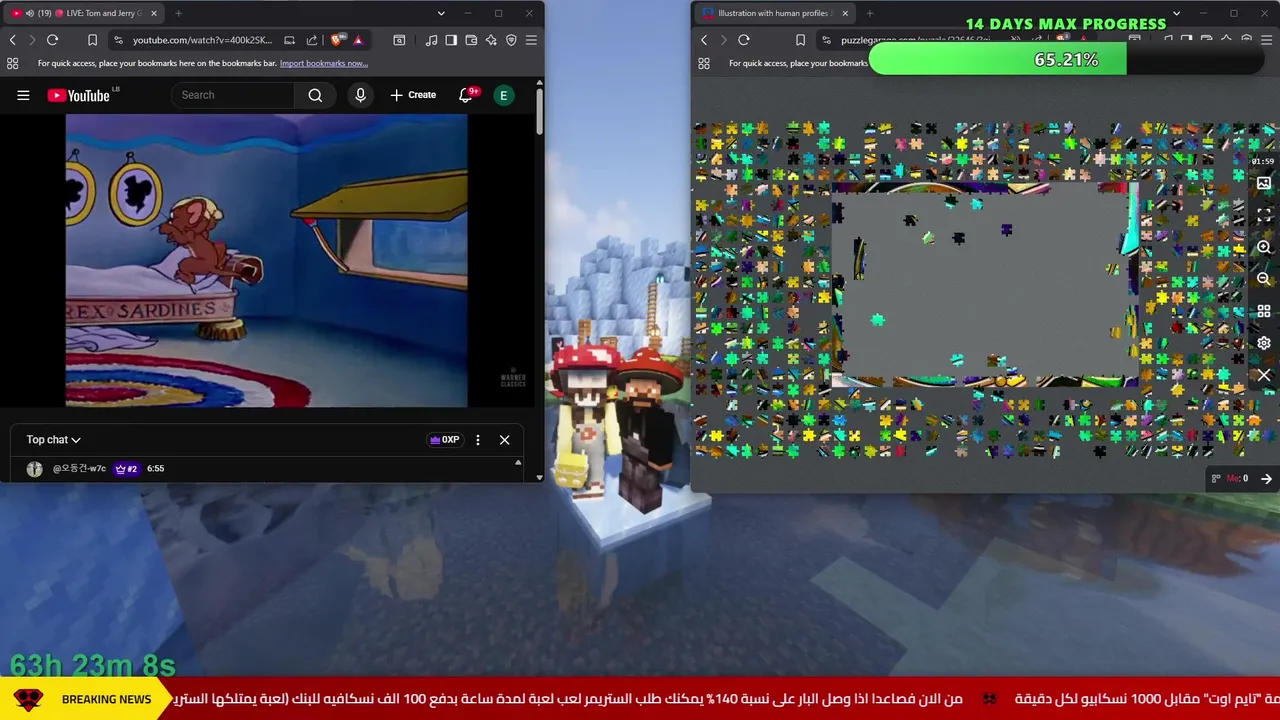Bookmark the puzzlegarage page
This screenshot has height=720, width=1280.
tap(800, 40)
